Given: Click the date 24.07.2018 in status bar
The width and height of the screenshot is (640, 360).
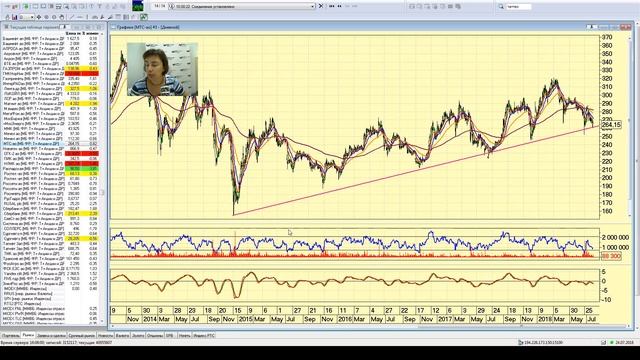Looking at the screenshot, I should pyautogui.click(x=625, y=342).
